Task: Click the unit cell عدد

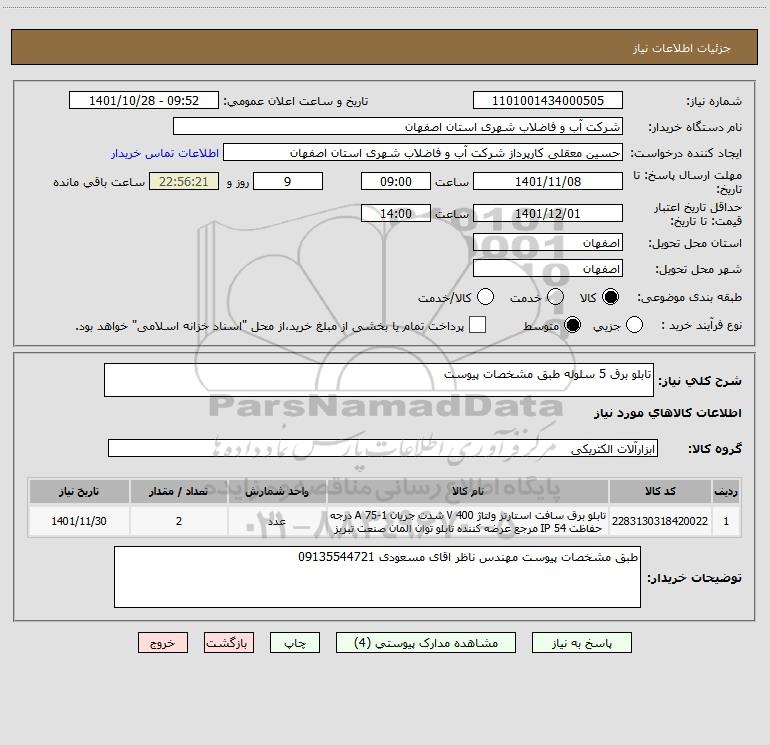Action: pyautogui.click(x=277, y=521)
